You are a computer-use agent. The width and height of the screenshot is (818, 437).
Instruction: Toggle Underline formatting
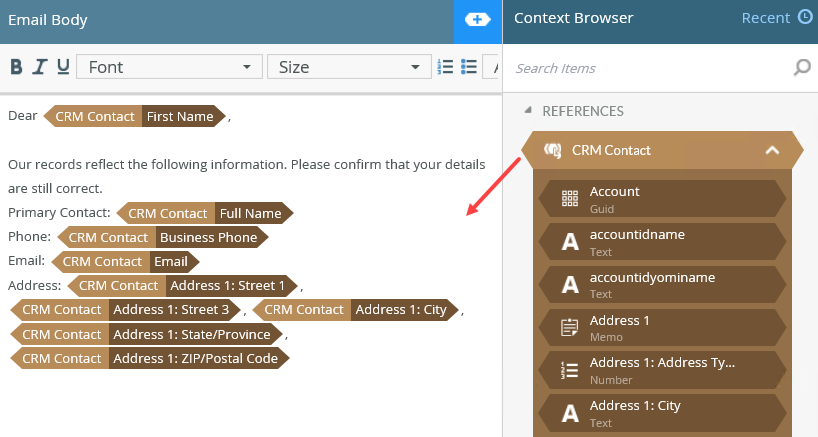point(63,67)
